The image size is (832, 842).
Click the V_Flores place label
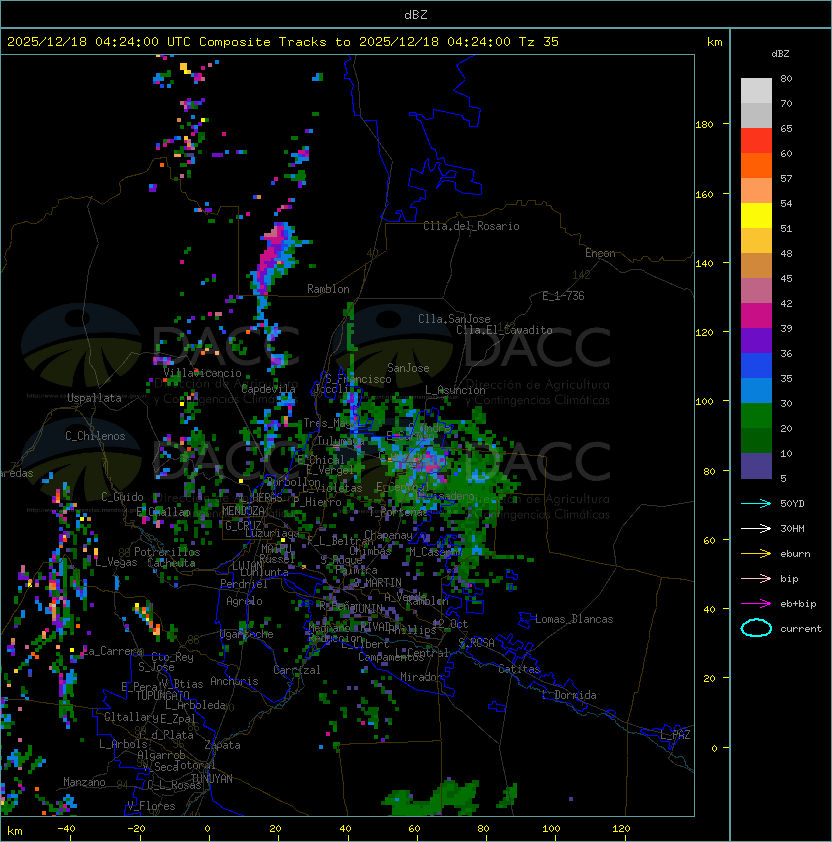pos(151,806)
